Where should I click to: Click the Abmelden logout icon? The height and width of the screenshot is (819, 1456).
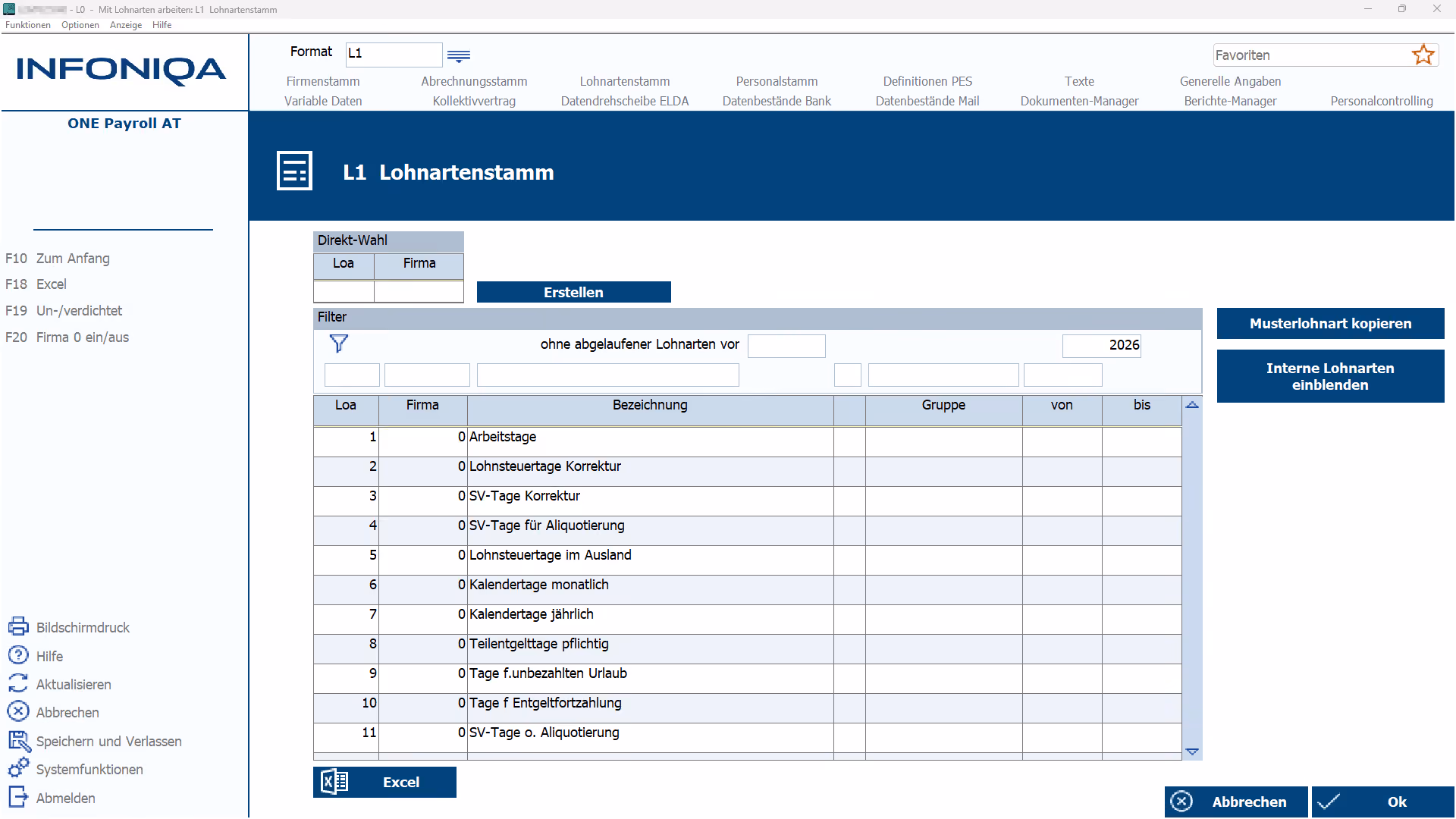pos(18,797)
